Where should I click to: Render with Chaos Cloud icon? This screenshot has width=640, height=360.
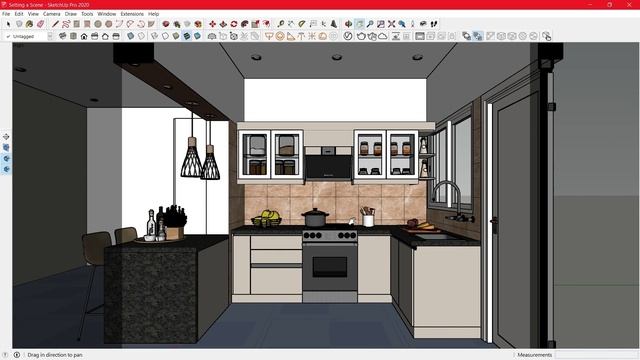[x=382, y=36]
